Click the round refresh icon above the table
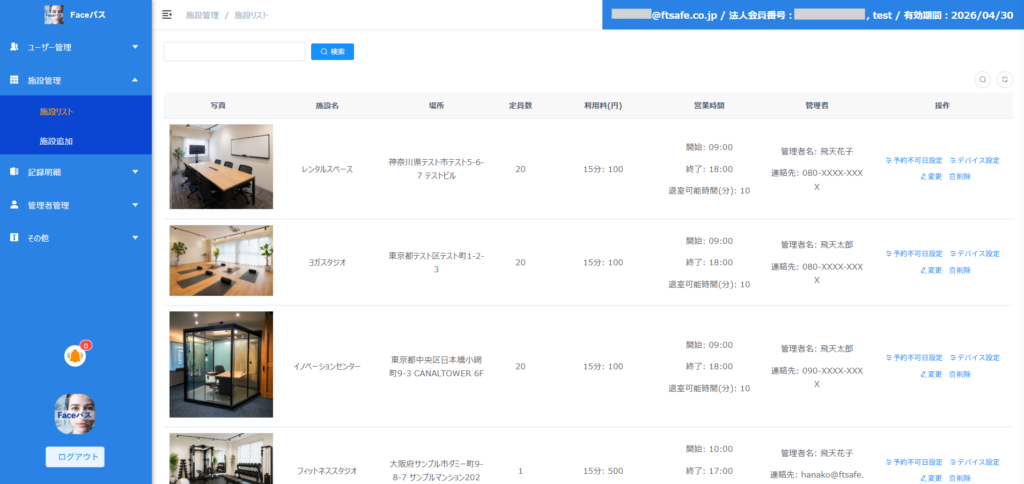The width and height of the screenshot is (1024, 484). click(1004, 79)
